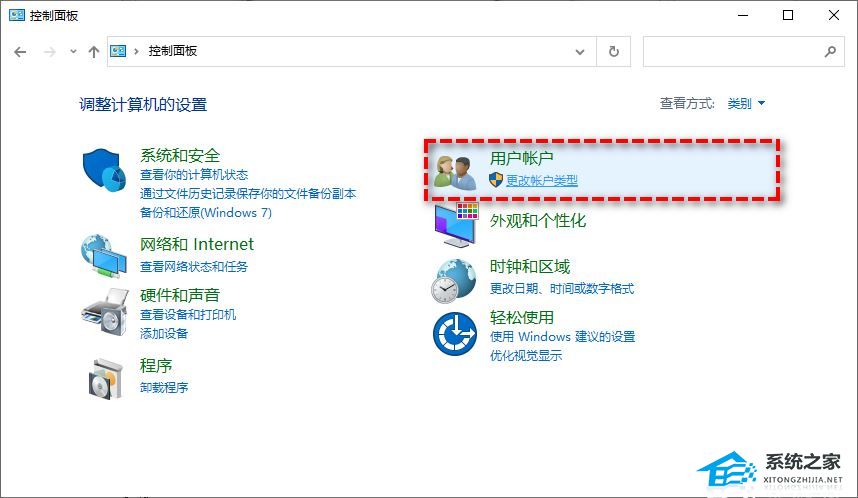Screen dimensions: 858x498
Task: Click the back arrow navigation button
Action: click(x=20, y=51)
